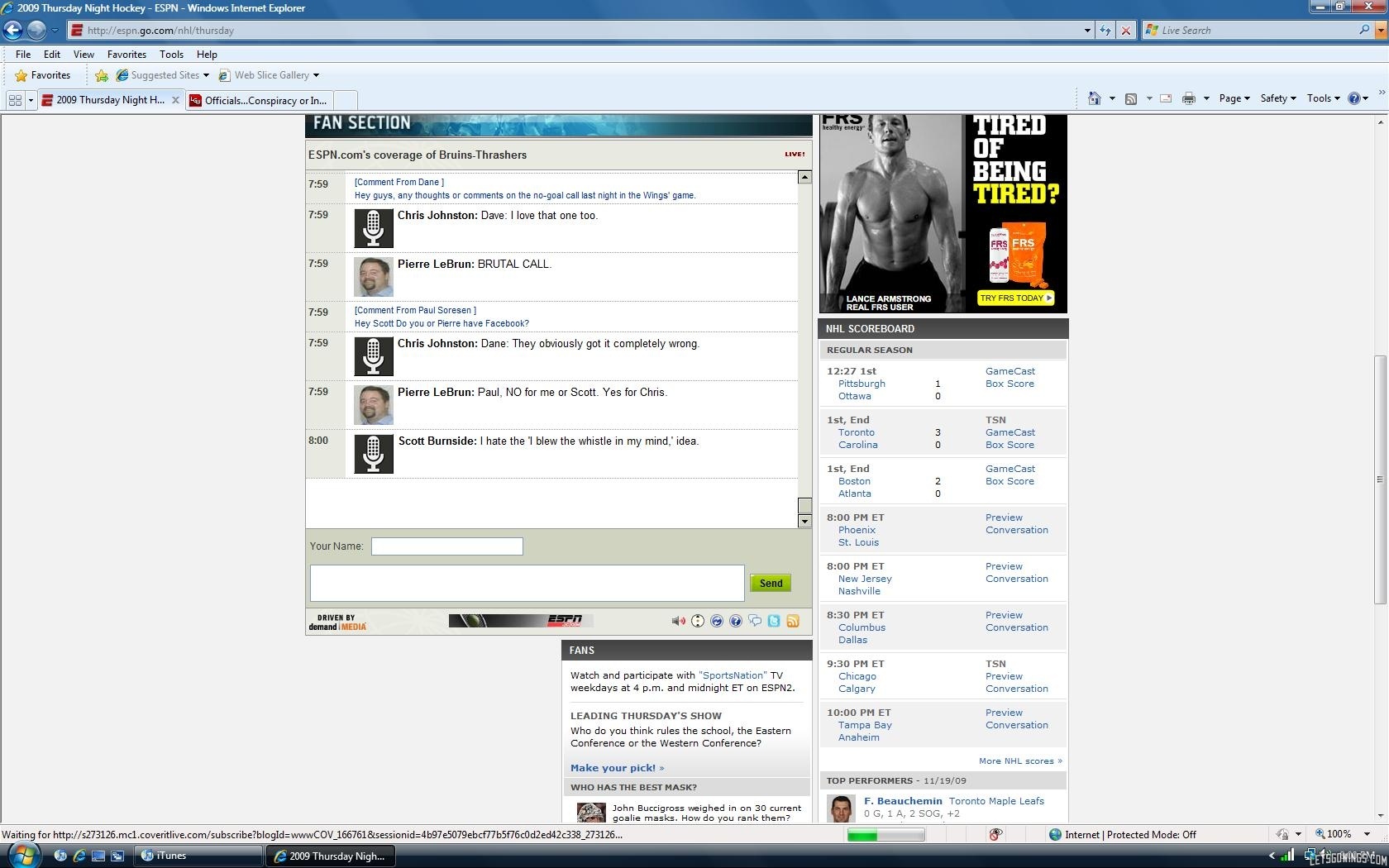The image size is (1389, 868).
Task: Open the More NHL scores link
Action: [x=1020, y=761]
